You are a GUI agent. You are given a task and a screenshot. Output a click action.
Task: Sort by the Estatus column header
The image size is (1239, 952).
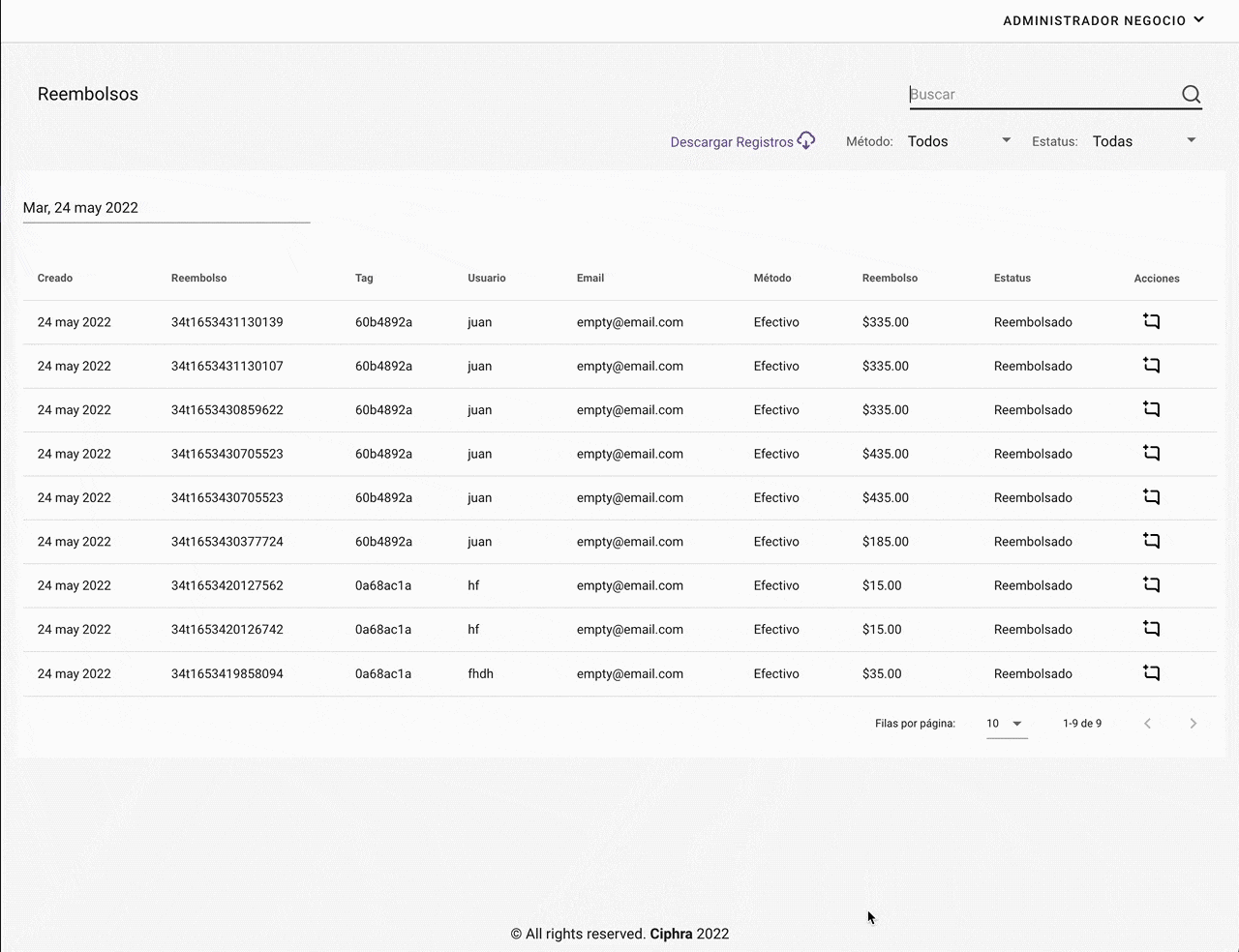(1012, 279)
